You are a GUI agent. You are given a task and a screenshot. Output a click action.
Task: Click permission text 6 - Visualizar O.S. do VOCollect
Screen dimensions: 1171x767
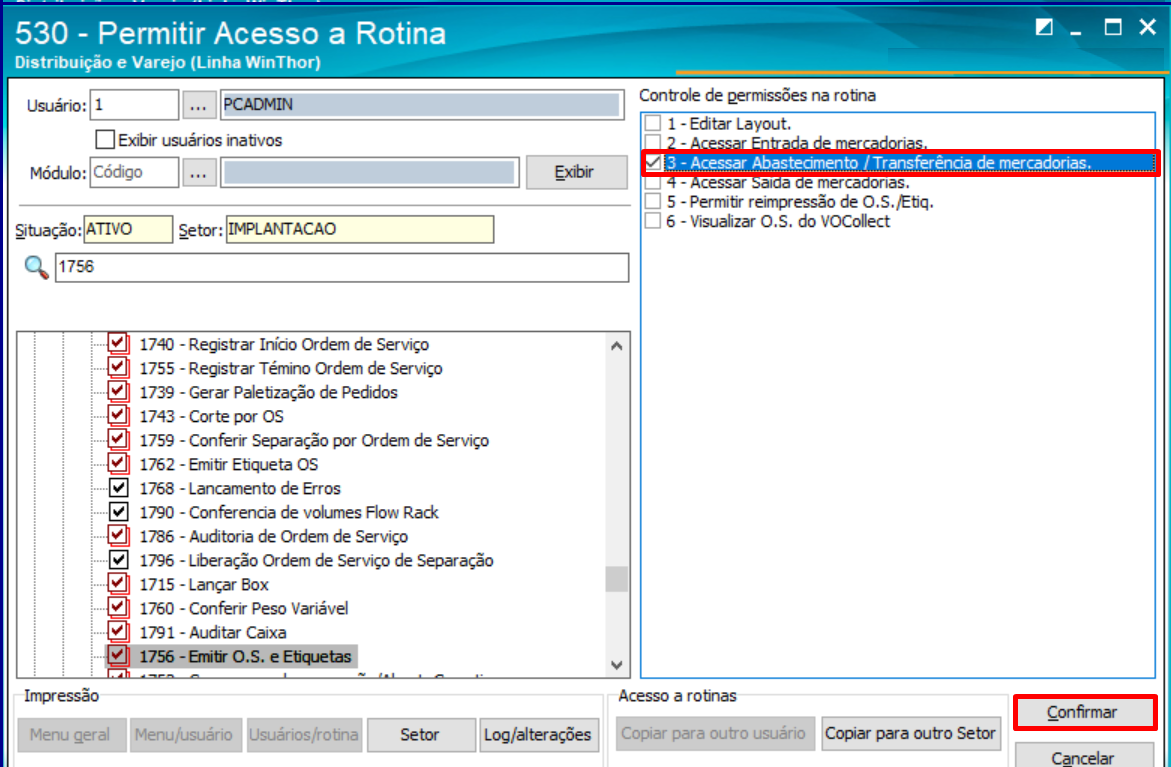(x=778, y=221)
